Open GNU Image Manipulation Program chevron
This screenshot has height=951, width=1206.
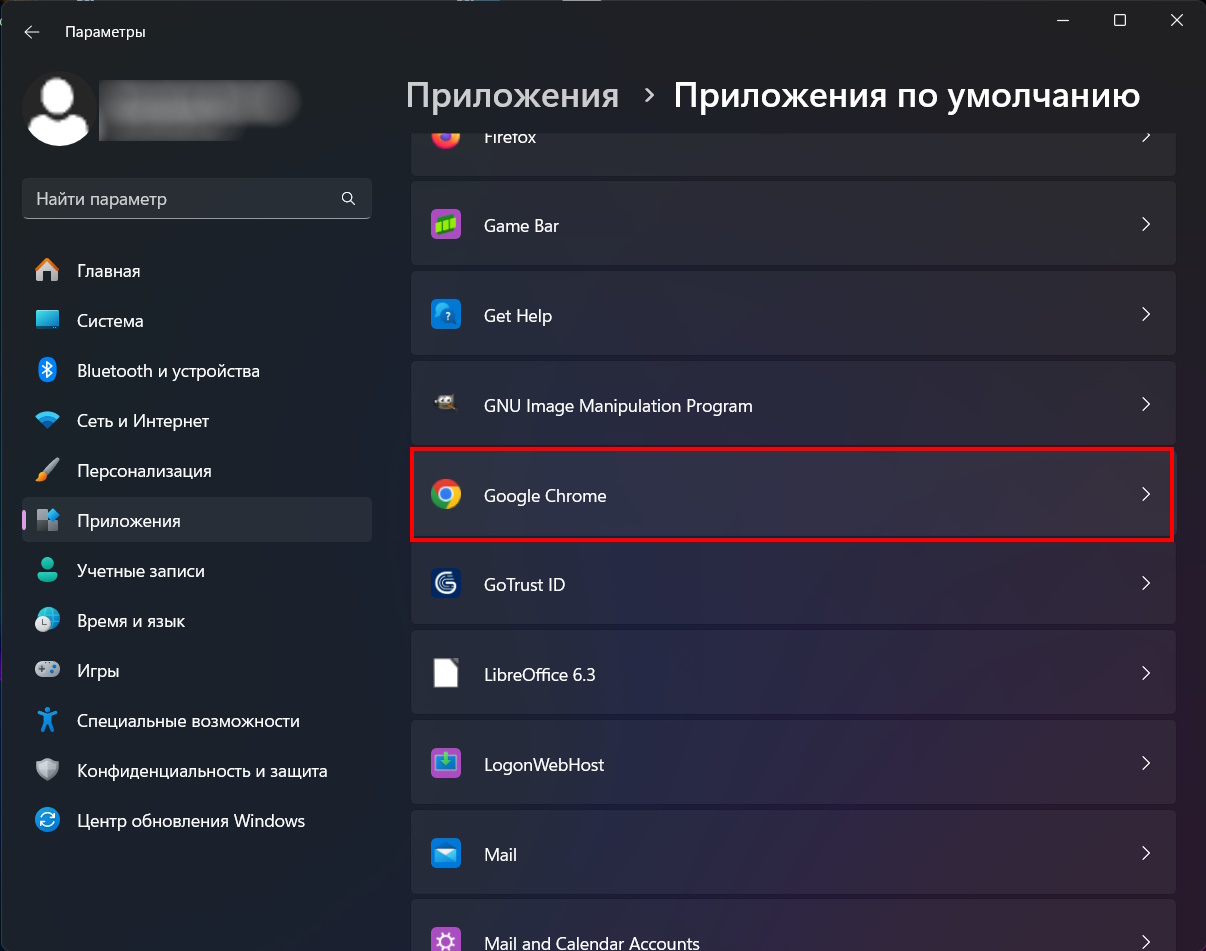pos(1146,405)
